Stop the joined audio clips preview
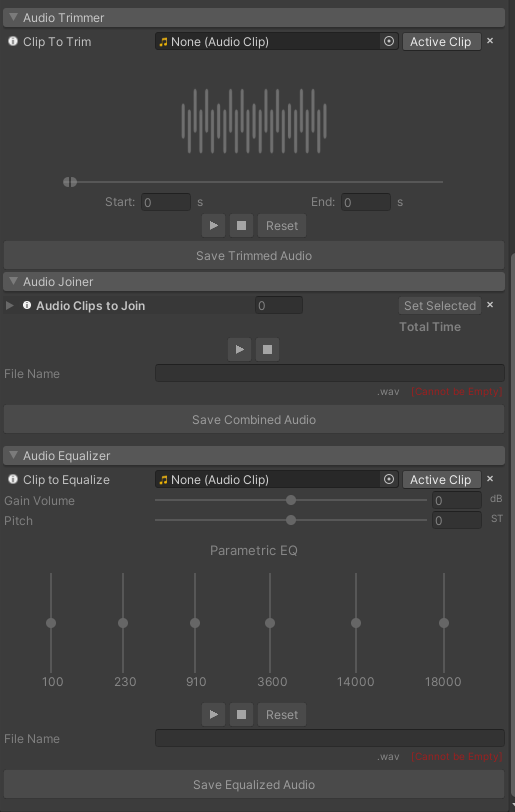This screenshot has width=515, height=812. (x=267, y=350)
